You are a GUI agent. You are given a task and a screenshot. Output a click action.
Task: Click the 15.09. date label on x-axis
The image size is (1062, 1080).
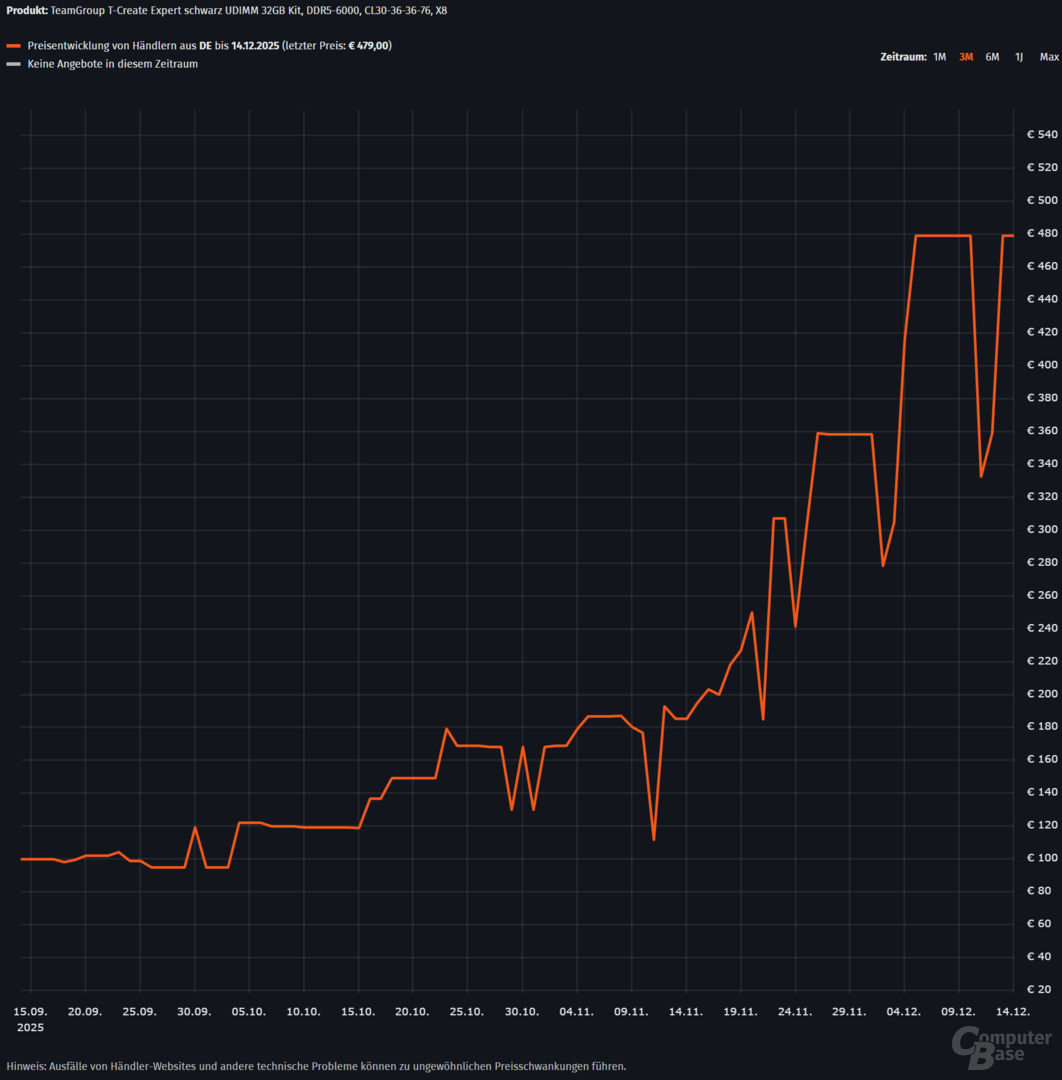click(30, 1012)
